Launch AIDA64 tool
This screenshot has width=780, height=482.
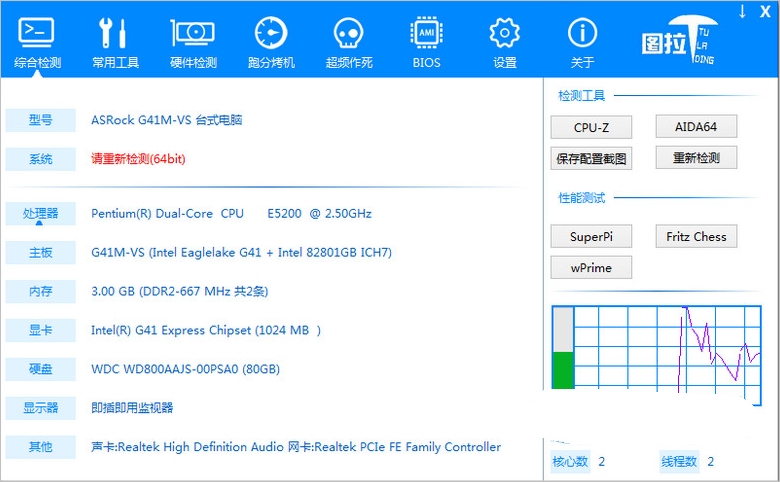click(x=696, y=127)
